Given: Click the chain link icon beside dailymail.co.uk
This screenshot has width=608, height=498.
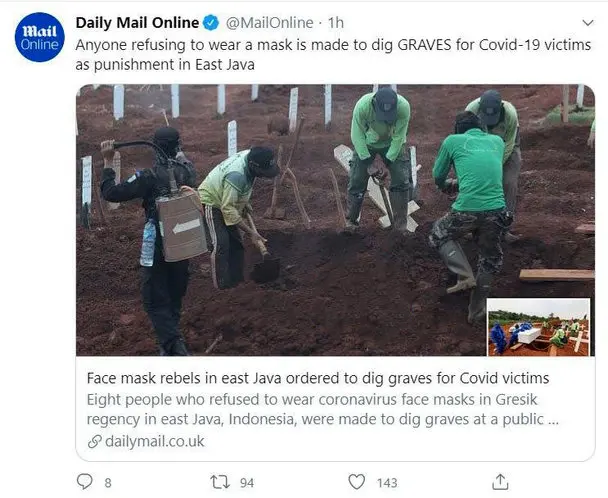Looking at the screenshot, I should click(94, 440).
